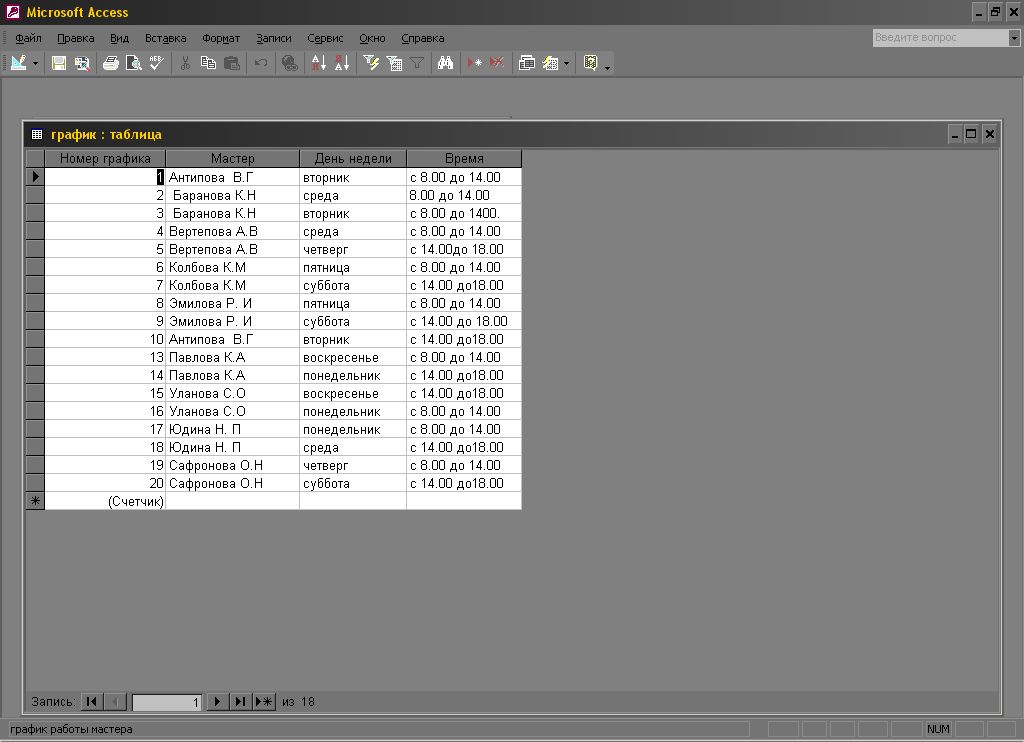Select the 'Время' column header
1024x742 pixels.
tap(464, 159)
